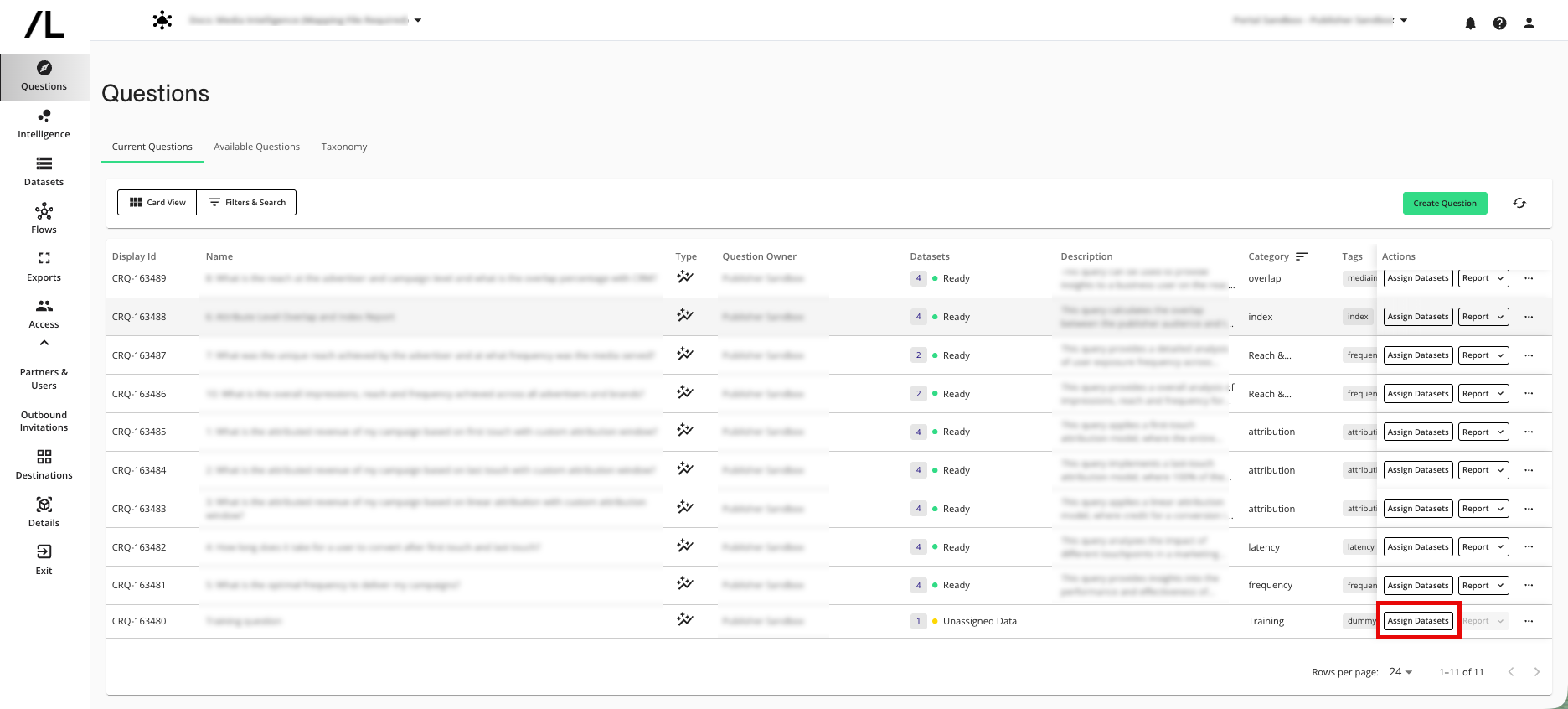Assign Datasets for CRQ-163489
The height and width of the screenshot is (709, 1568).
point(1418,278)
